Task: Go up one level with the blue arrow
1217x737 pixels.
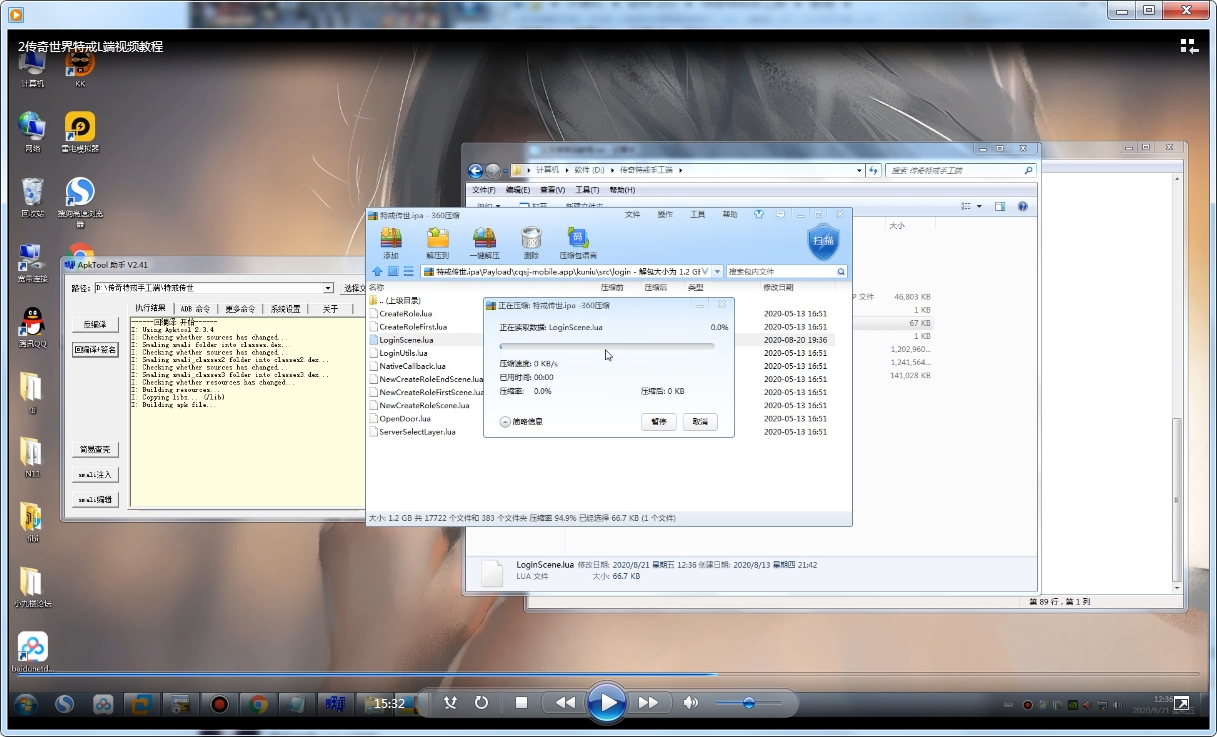Action: pyautogui.click(x=377, y=272)
